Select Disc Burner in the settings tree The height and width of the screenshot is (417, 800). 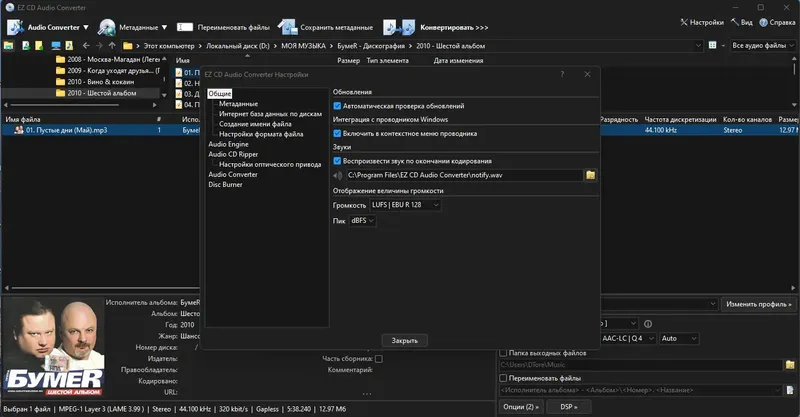point(226,185)
